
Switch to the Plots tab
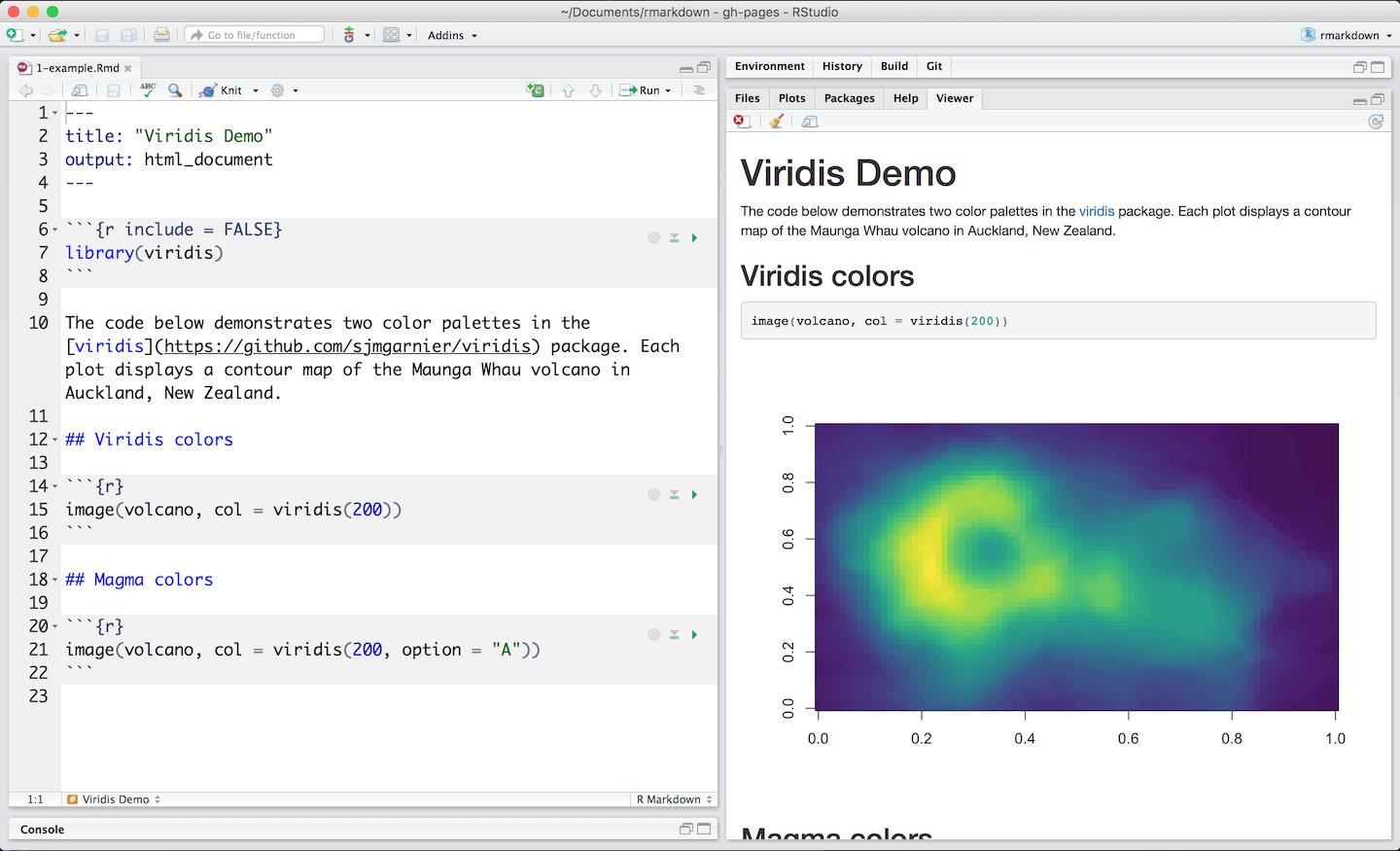pos(792,98)
